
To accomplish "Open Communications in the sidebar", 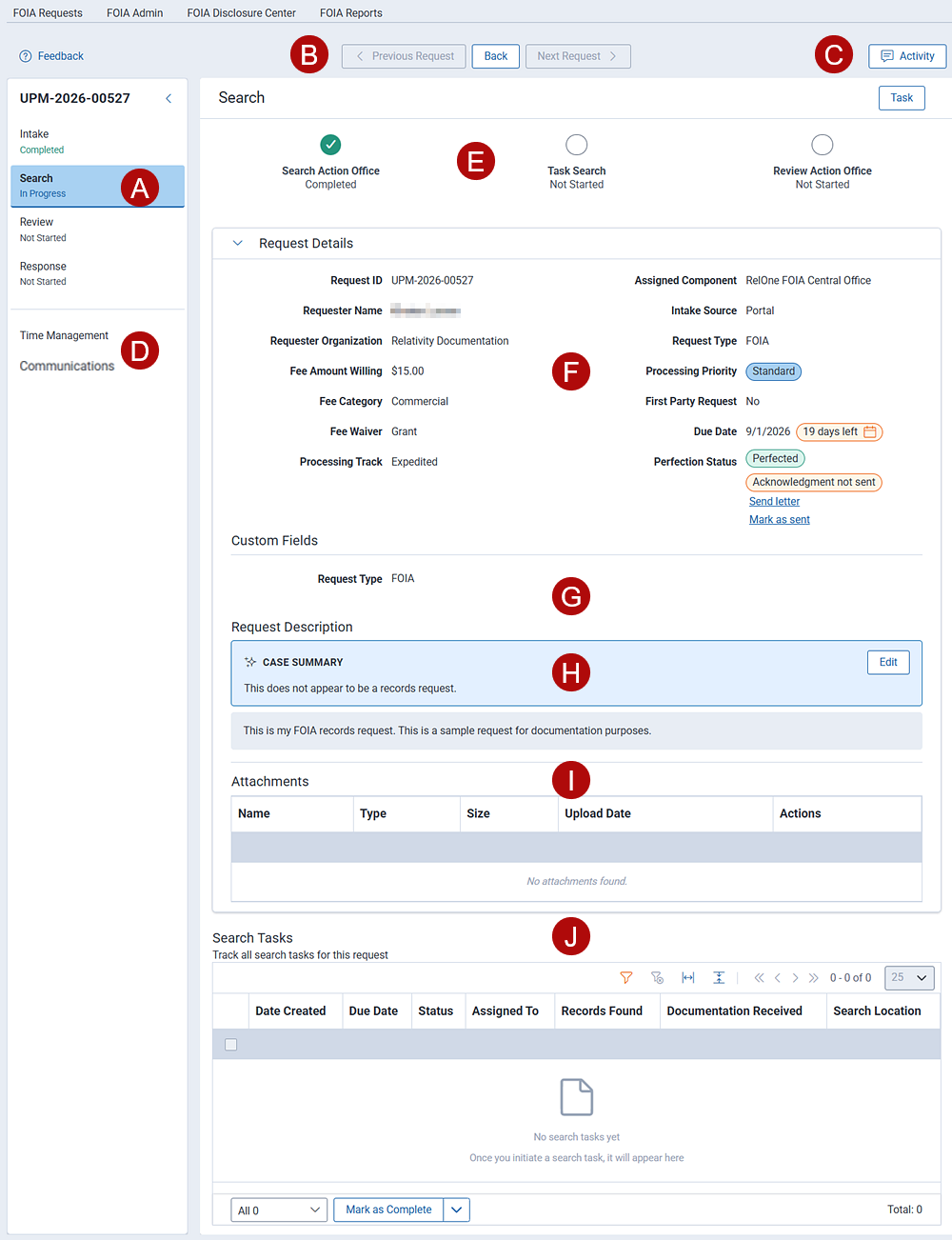I will tap(67, 366).
